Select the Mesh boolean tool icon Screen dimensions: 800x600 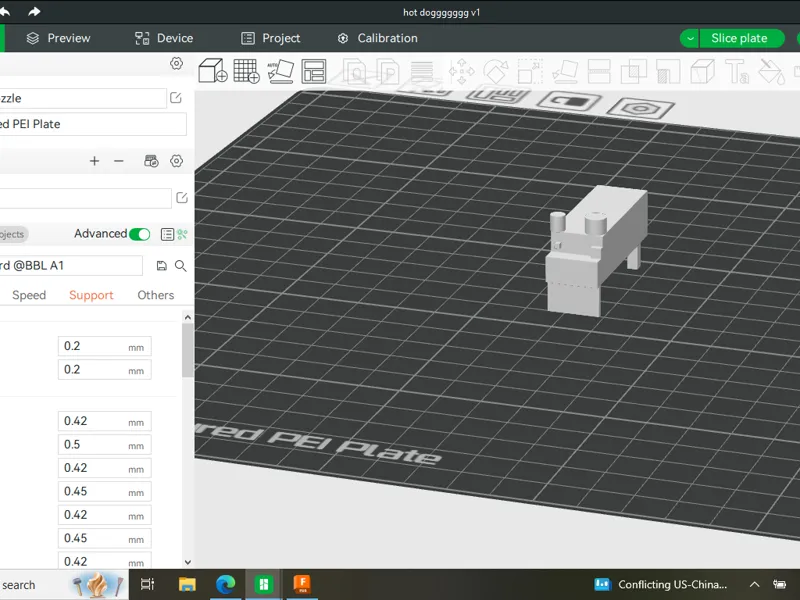(x=634, y=71)
